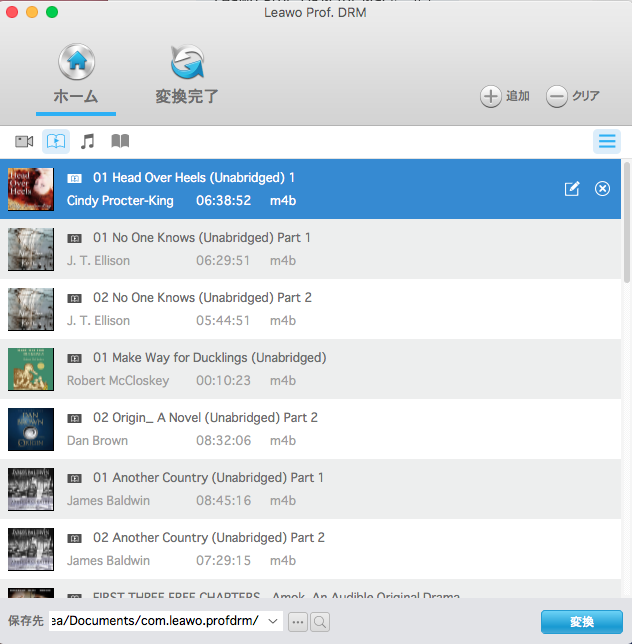Viewport: 632px width, 644px height.
Task: Select the video category icon
Action: coord(24,142)
